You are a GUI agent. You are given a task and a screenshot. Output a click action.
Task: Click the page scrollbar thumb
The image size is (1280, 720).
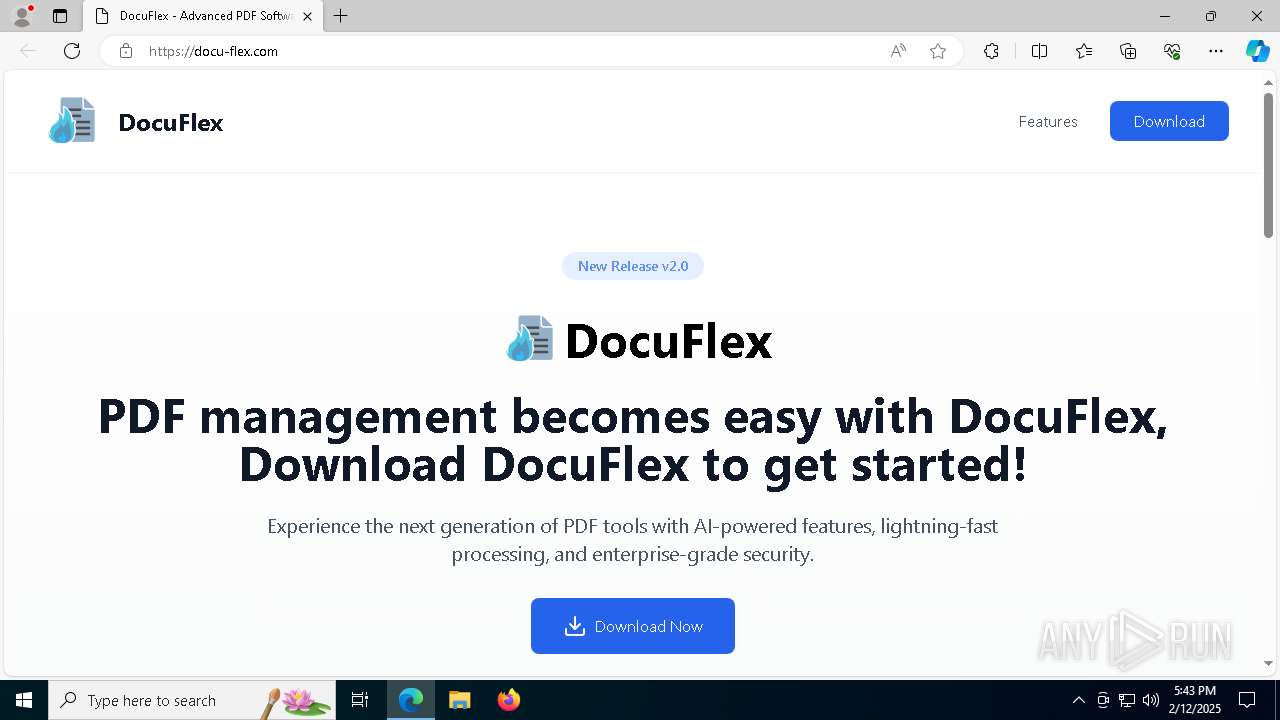tap(1268, 165)
